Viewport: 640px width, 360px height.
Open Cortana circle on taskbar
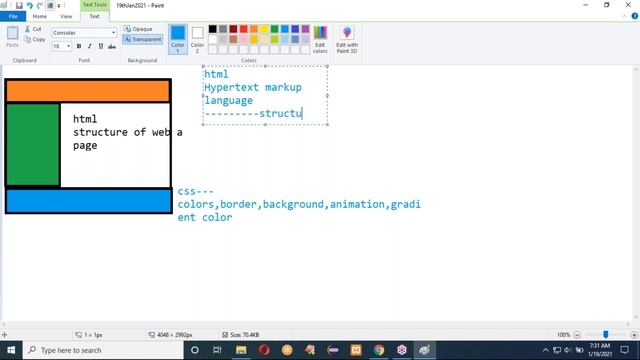pyautogui.click(x=195, y=350)
